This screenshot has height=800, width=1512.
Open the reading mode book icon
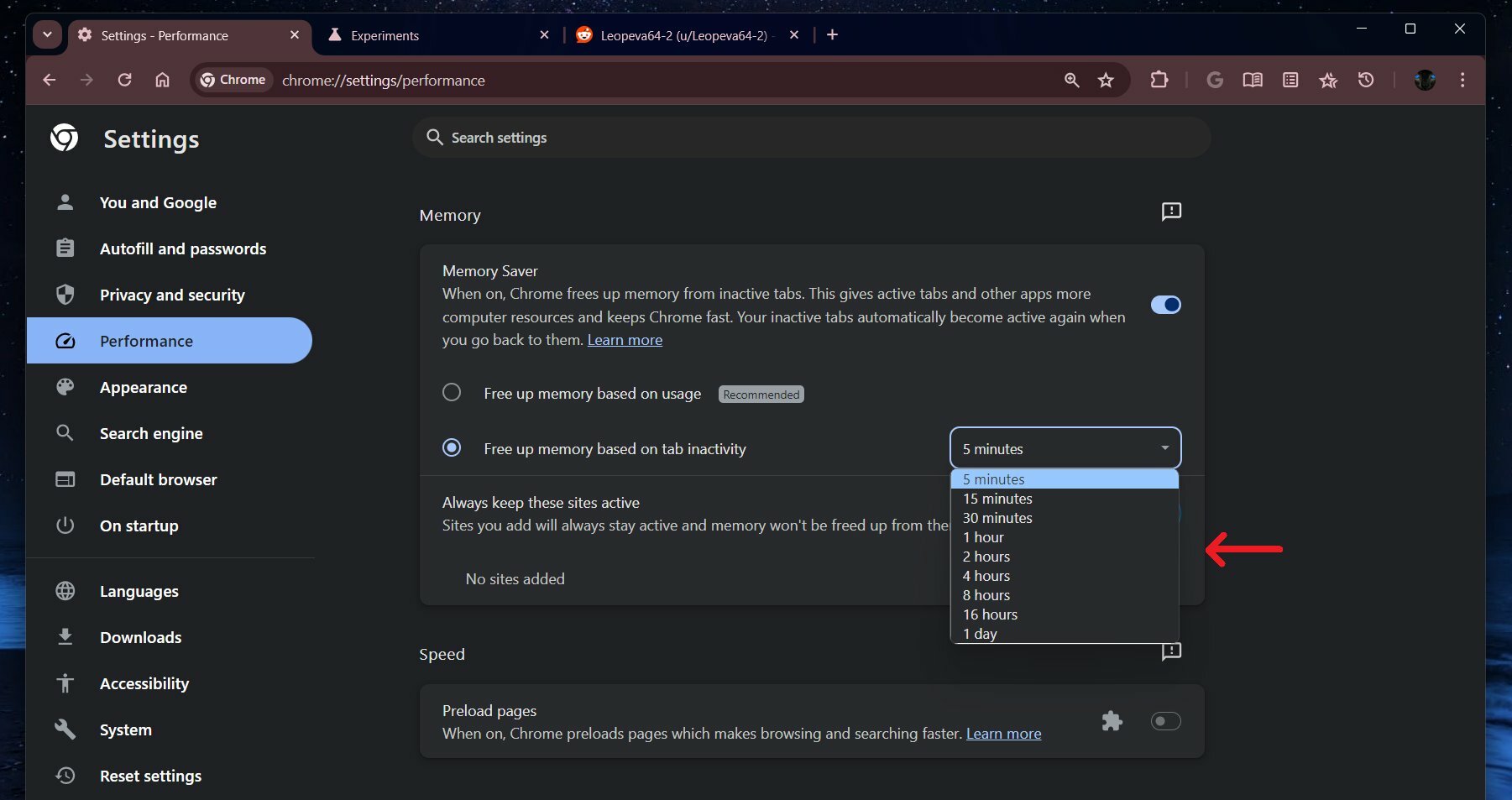[x=1253, y=80]
